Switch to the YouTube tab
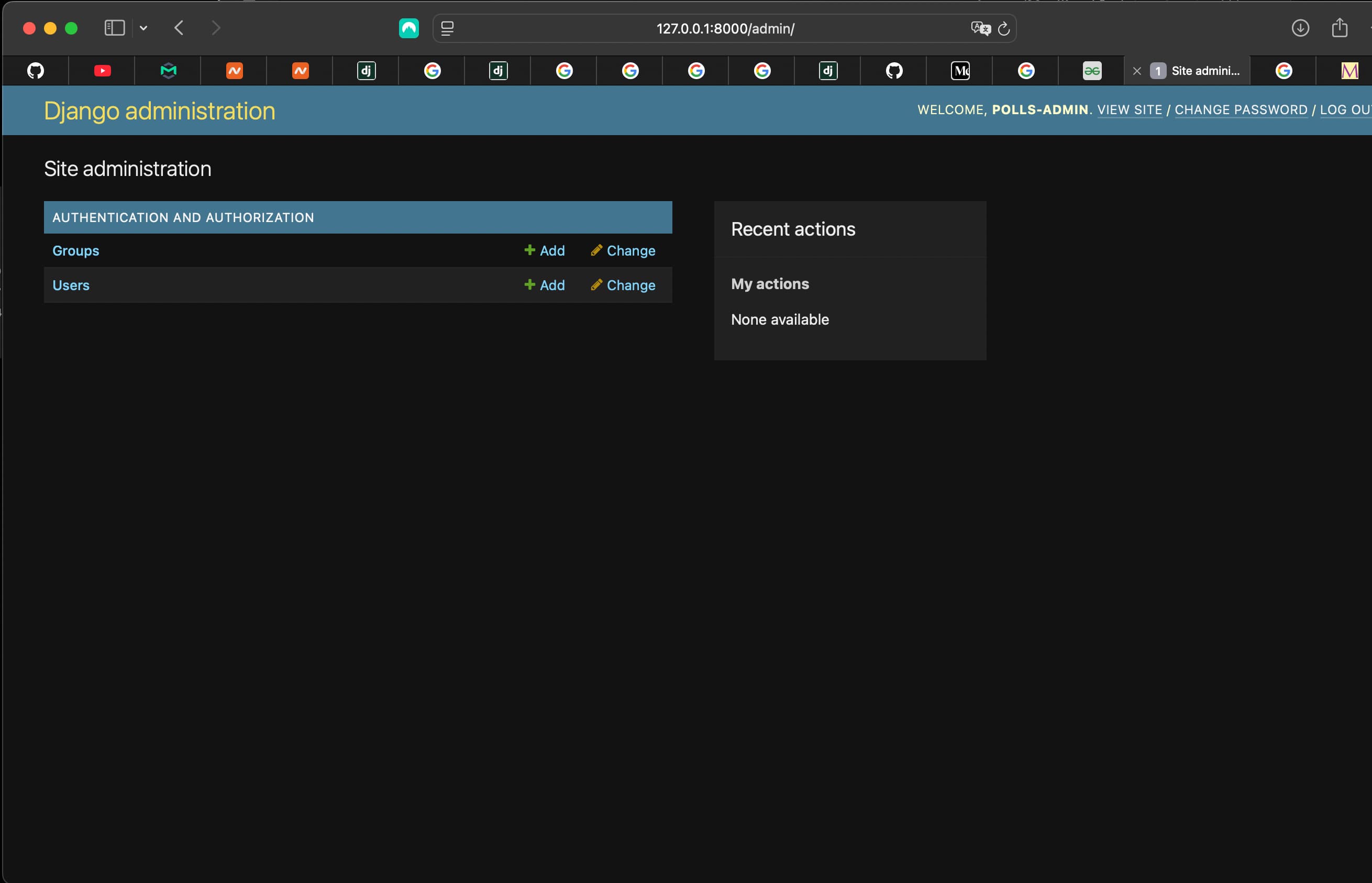The image size is (1372, 883). [x=102, y=71]
